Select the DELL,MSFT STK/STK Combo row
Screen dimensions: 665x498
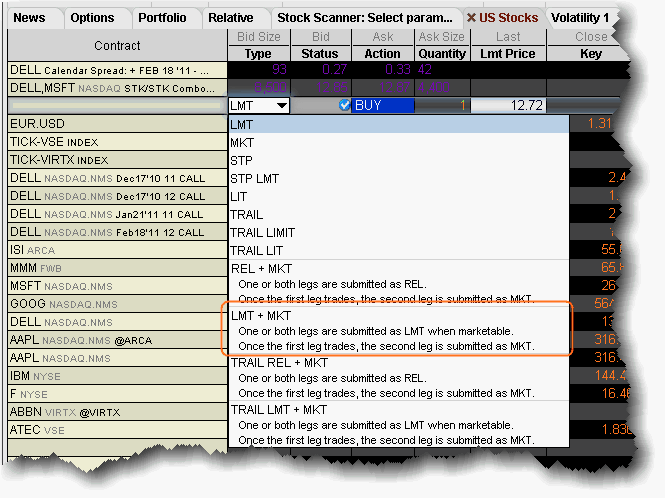tap(117, 88)
